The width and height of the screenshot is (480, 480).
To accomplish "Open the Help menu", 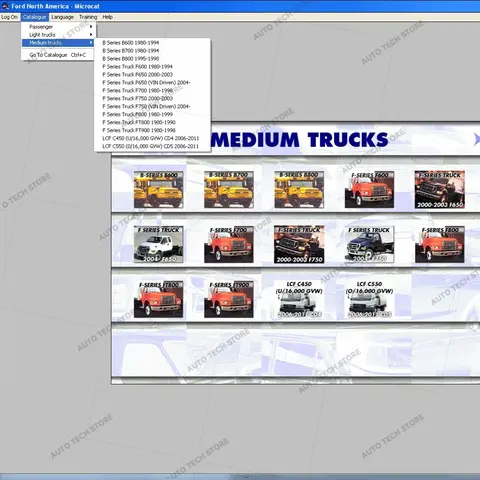I will (107, 17).
